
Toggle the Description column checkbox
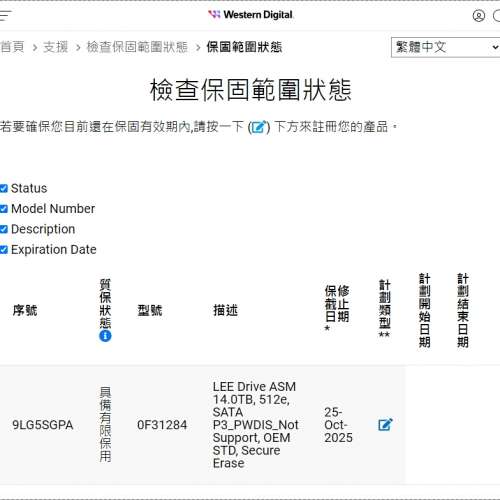tap(4, 229)
